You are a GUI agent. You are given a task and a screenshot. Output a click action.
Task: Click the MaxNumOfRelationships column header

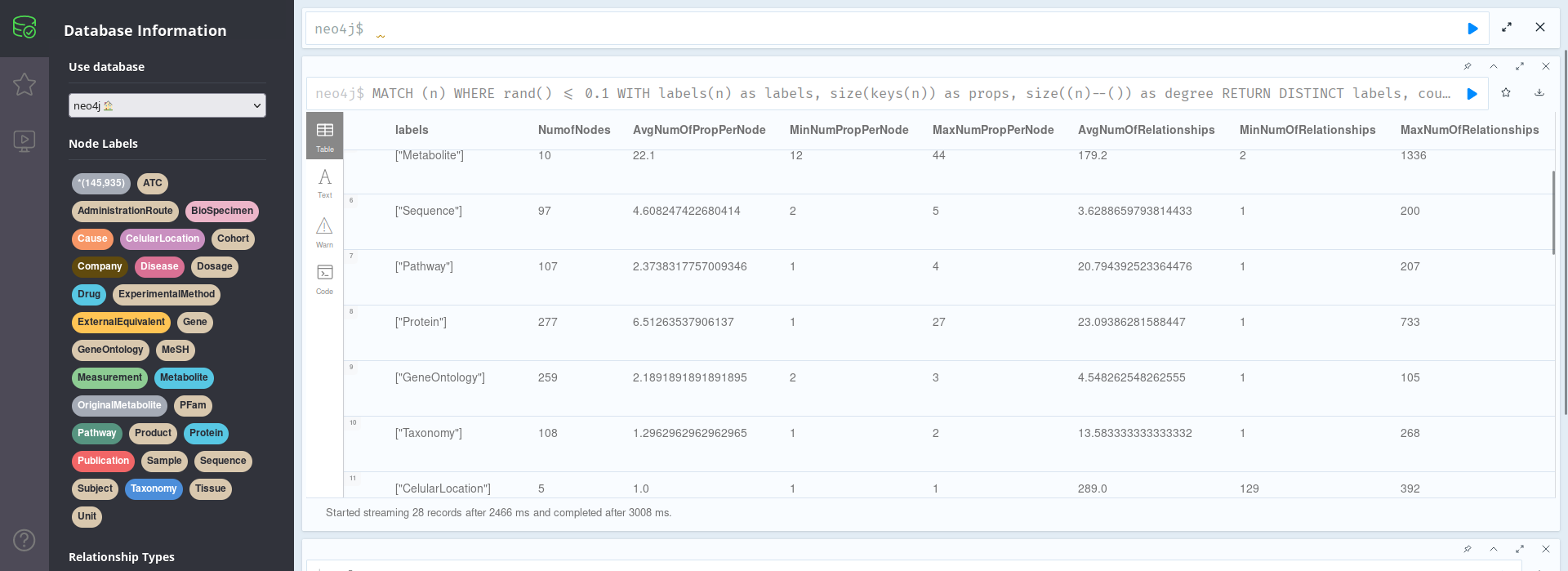coord(1469,130)
